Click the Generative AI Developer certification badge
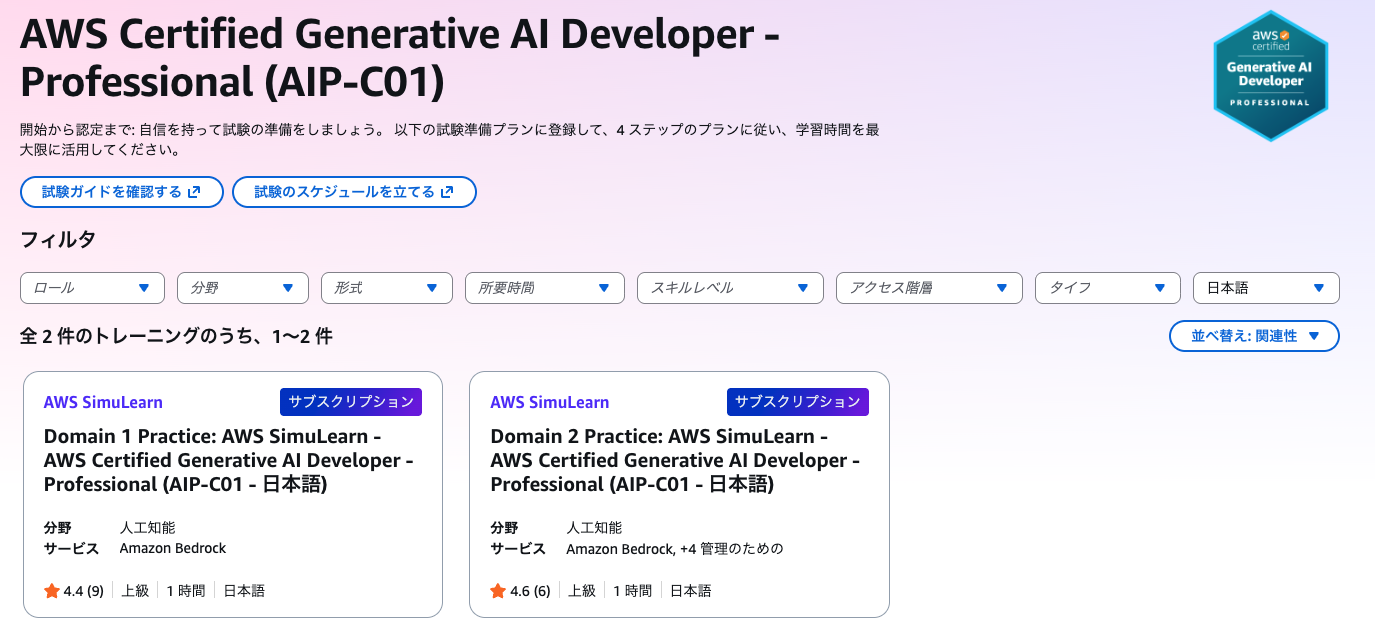1375x638 pixels. [1270, 76]
